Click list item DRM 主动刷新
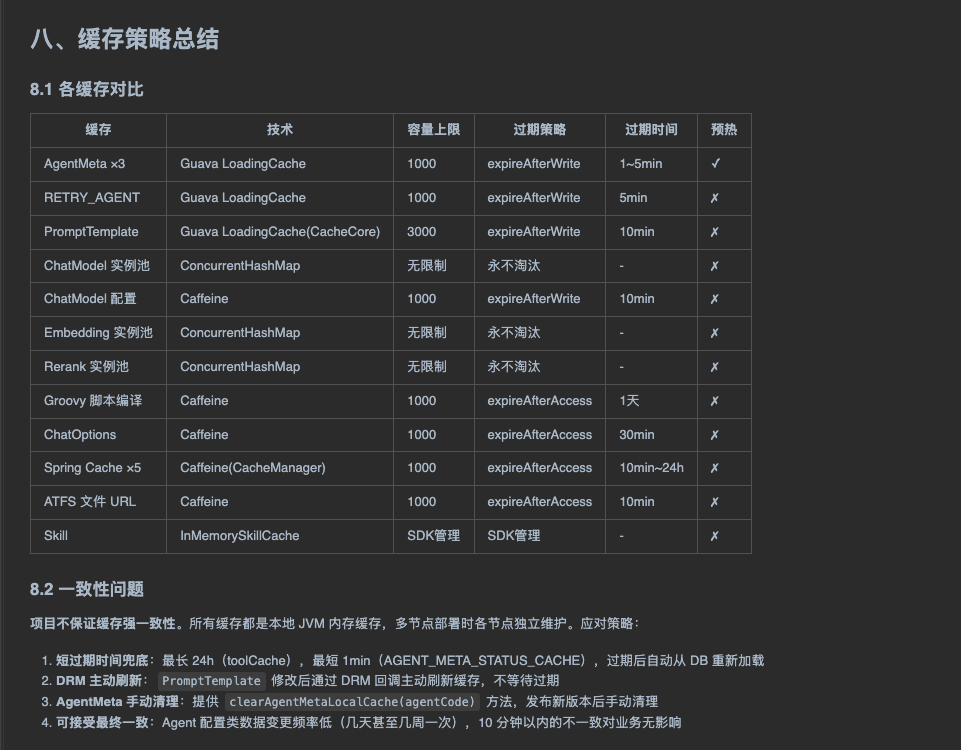 pyautogui.click(x=300, y=681)
